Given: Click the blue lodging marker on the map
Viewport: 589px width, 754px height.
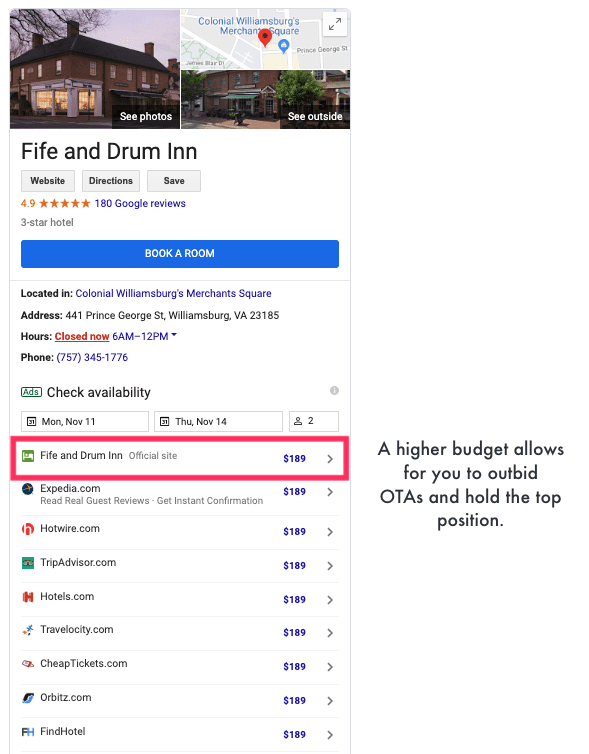Looking at the screenshot, I should 284,46.
